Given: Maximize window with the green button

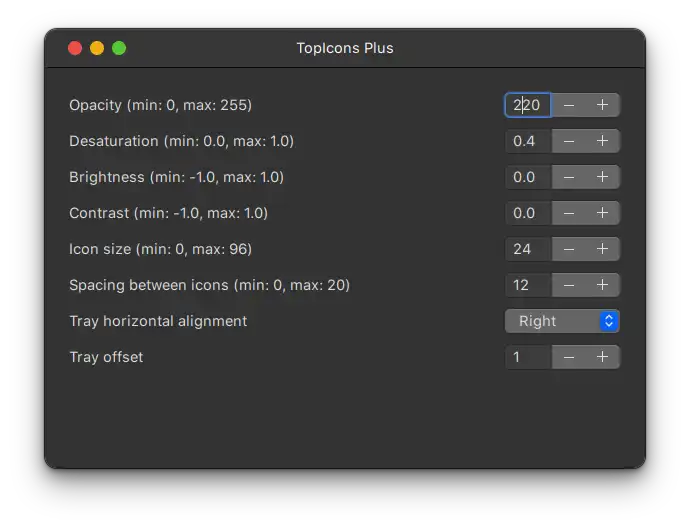Looking at the screenshot, I should [119, 48].
